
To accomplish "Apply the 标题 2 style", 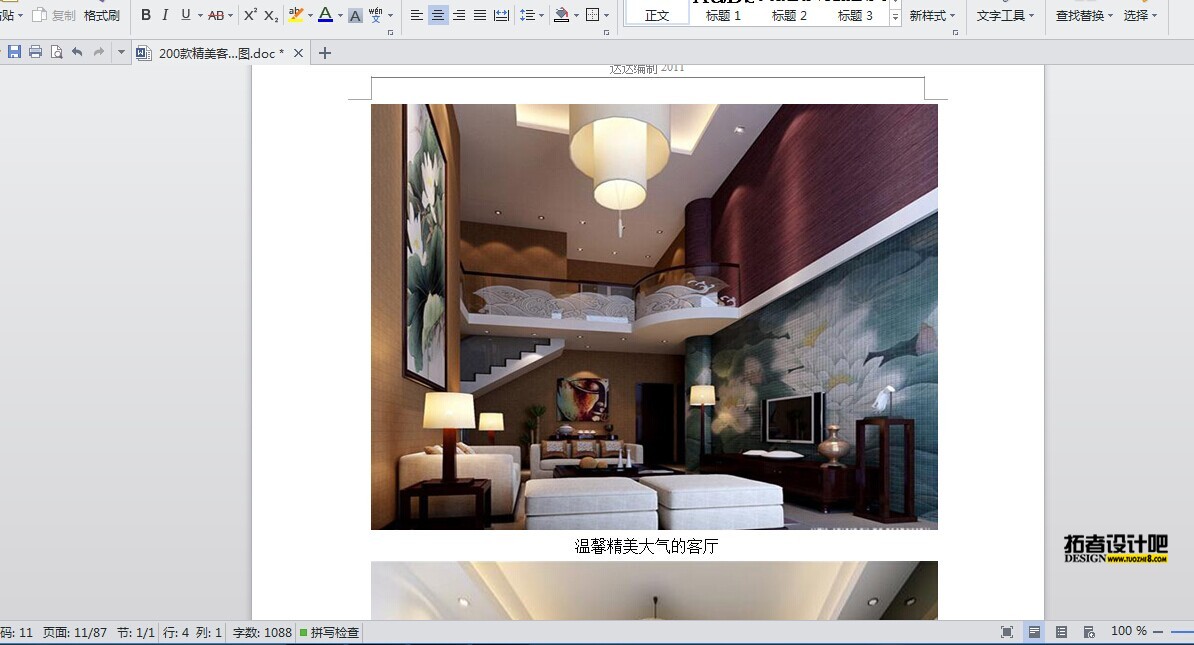I will tap(789, 15).
